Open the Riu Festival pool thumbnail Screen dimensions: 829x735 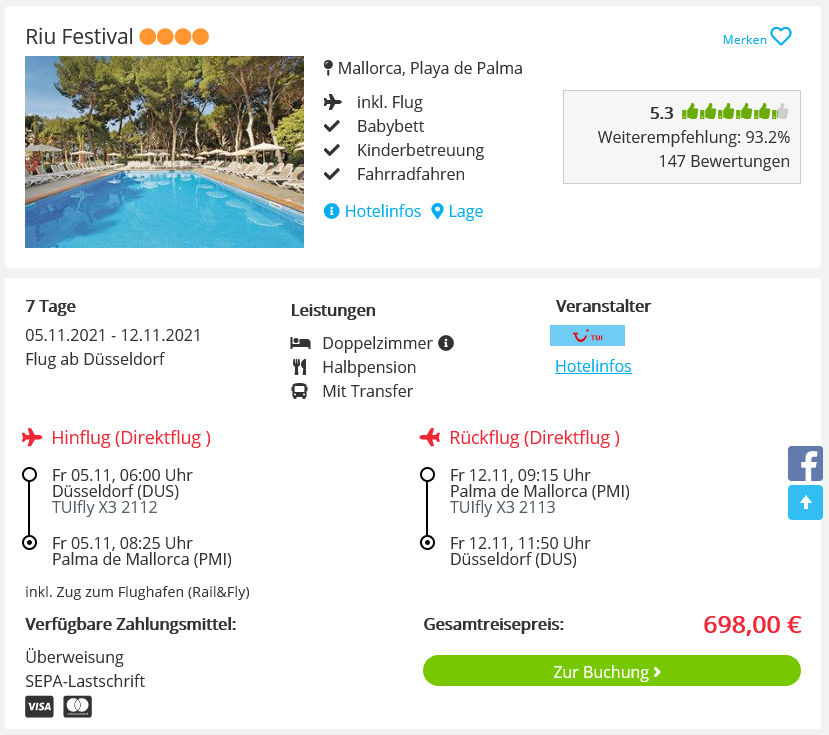pyautogui.click(x=164, y=152)
